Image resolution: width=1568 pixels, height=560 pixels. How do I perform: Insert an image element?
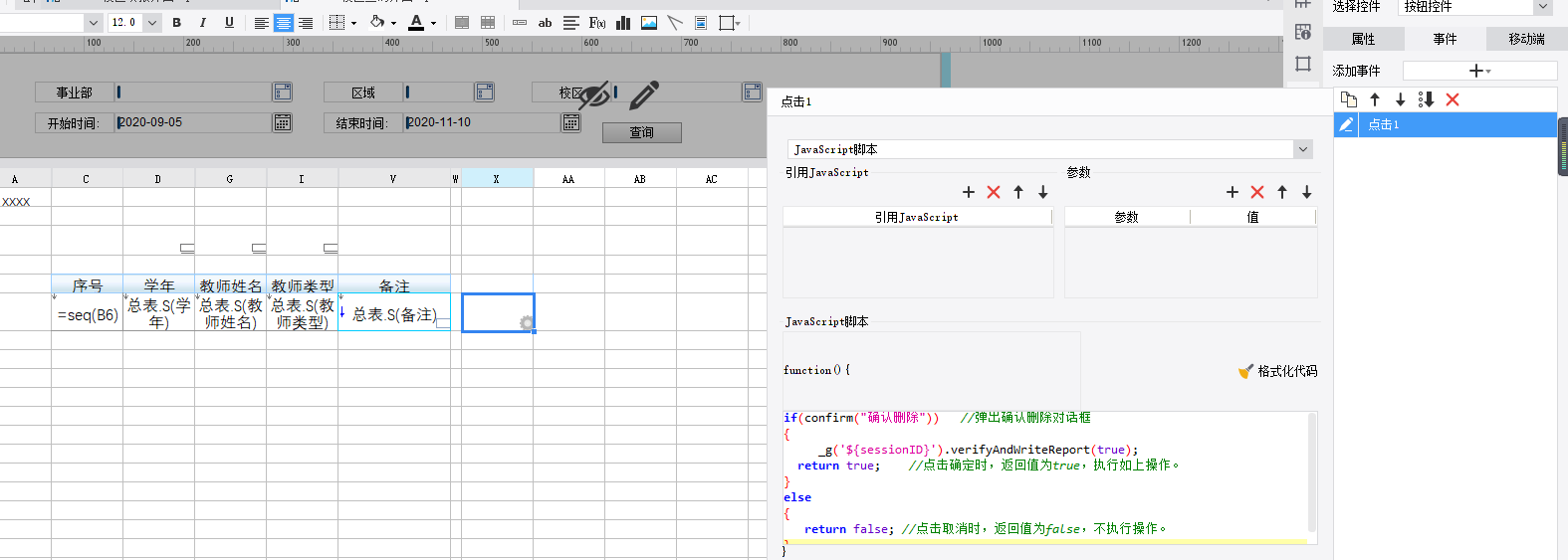coord(649,22)
